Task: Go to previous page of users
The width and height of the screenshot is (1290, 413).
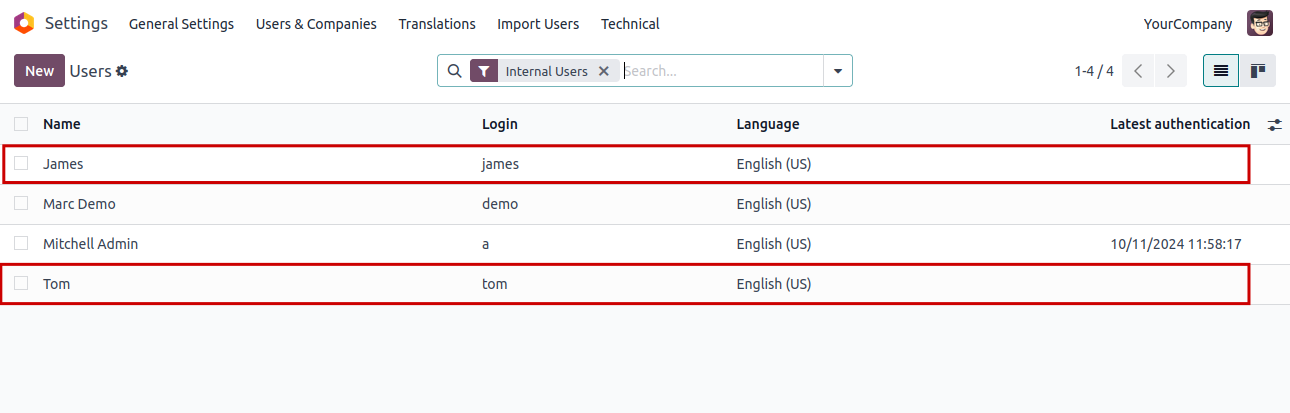Action: [1138, 71]
